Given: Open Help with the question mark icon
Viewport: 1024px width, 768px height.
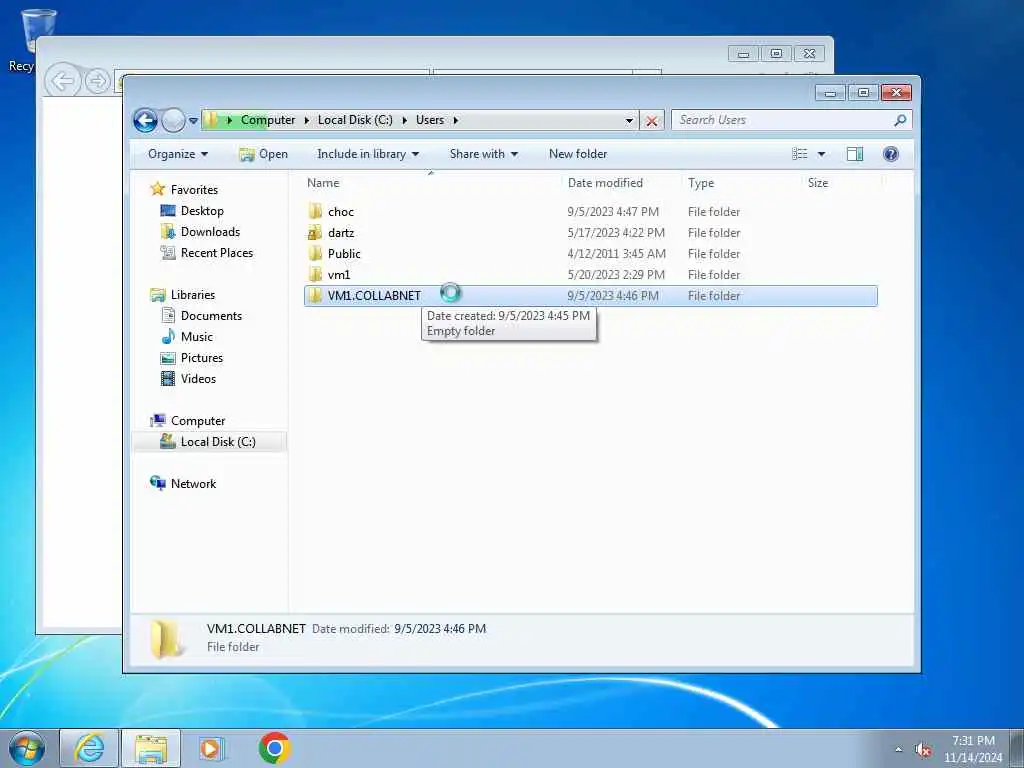Looking at the screenshot, I should [891, 154].
